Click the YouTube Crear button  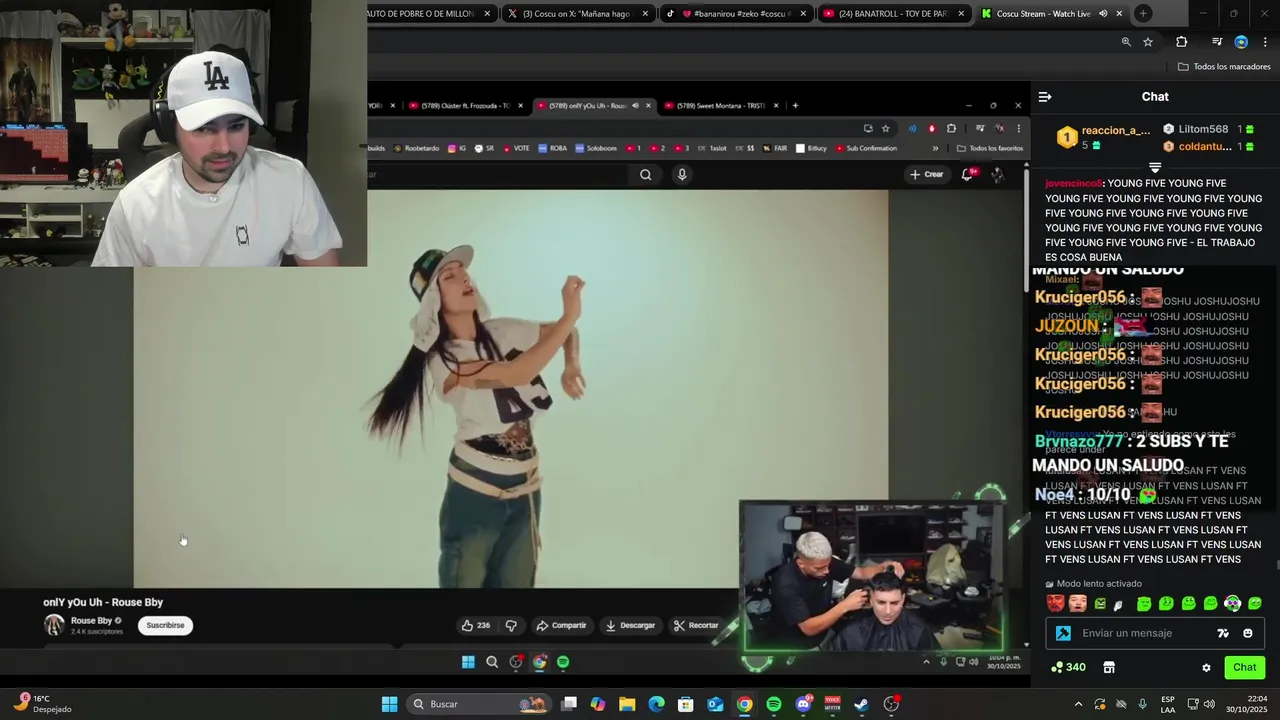(926, 174)
